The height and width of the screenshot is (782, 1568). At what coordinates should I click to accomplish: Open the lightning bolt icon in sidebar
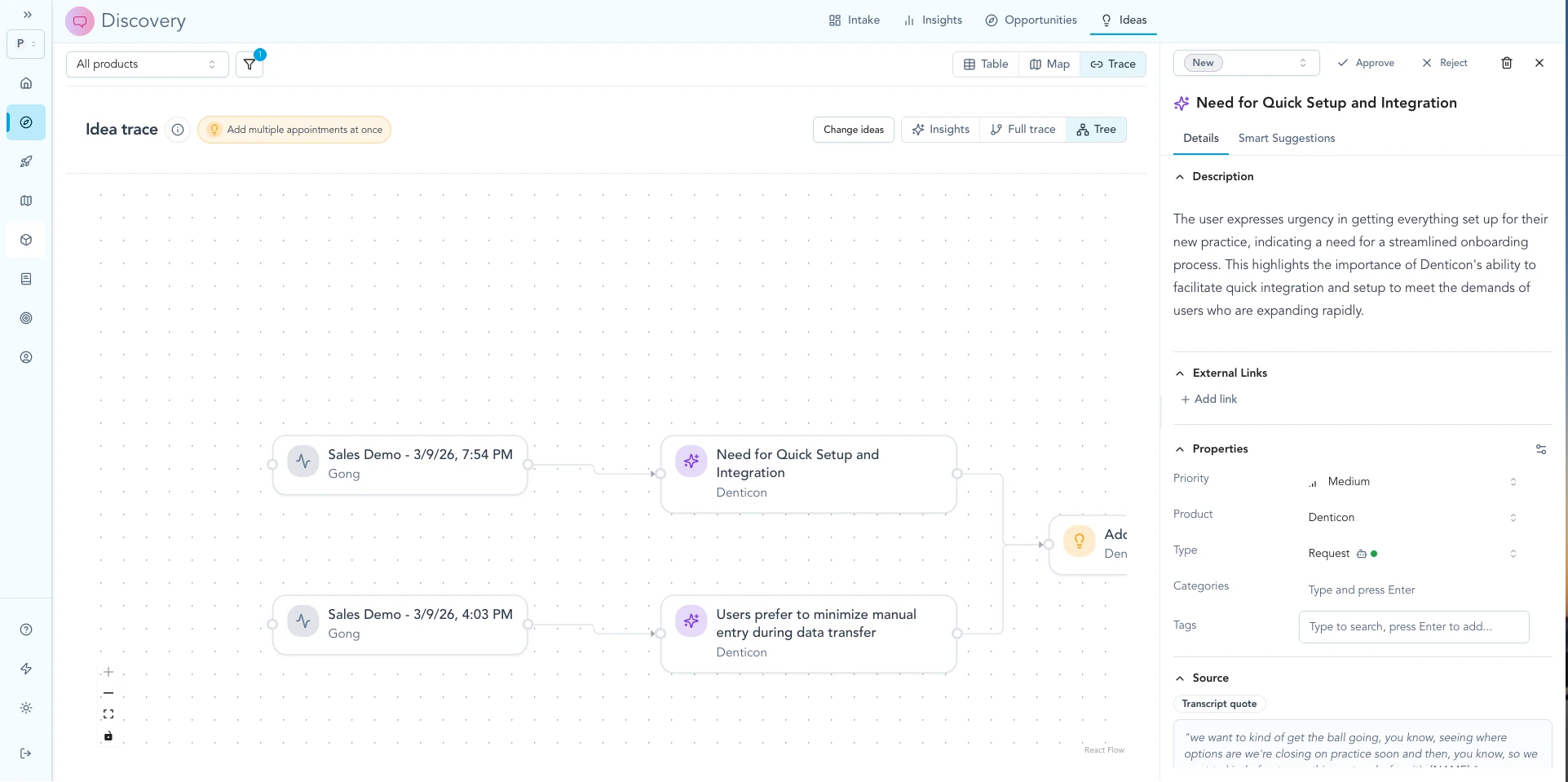(26, 669)
